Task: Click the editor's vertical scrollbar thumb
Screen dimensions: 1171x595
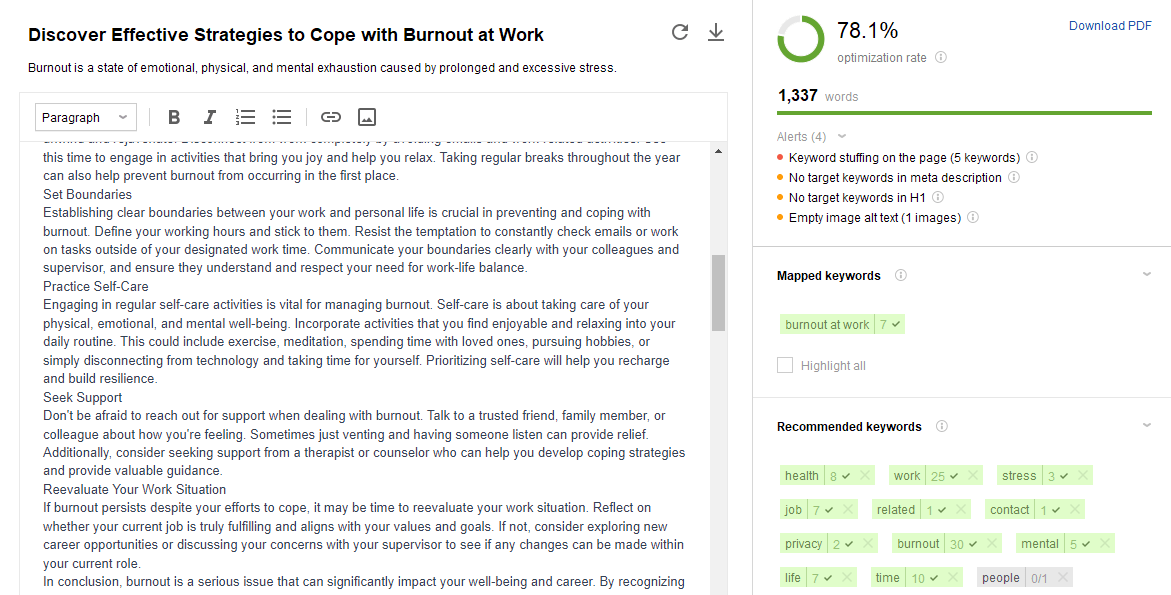Action: click(718, 293)
